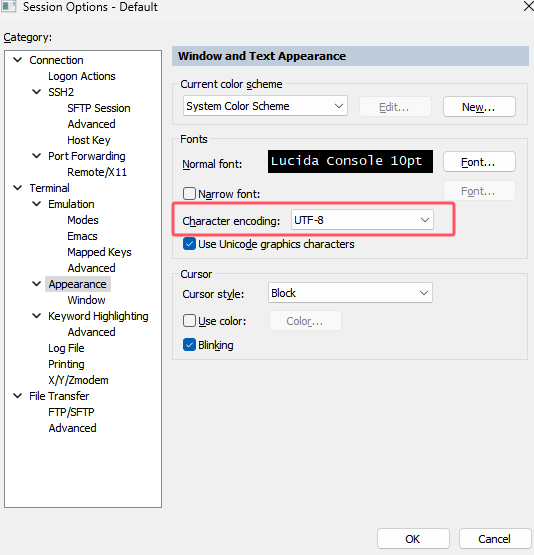Click Font... button for Normal font

pos(479,162)
